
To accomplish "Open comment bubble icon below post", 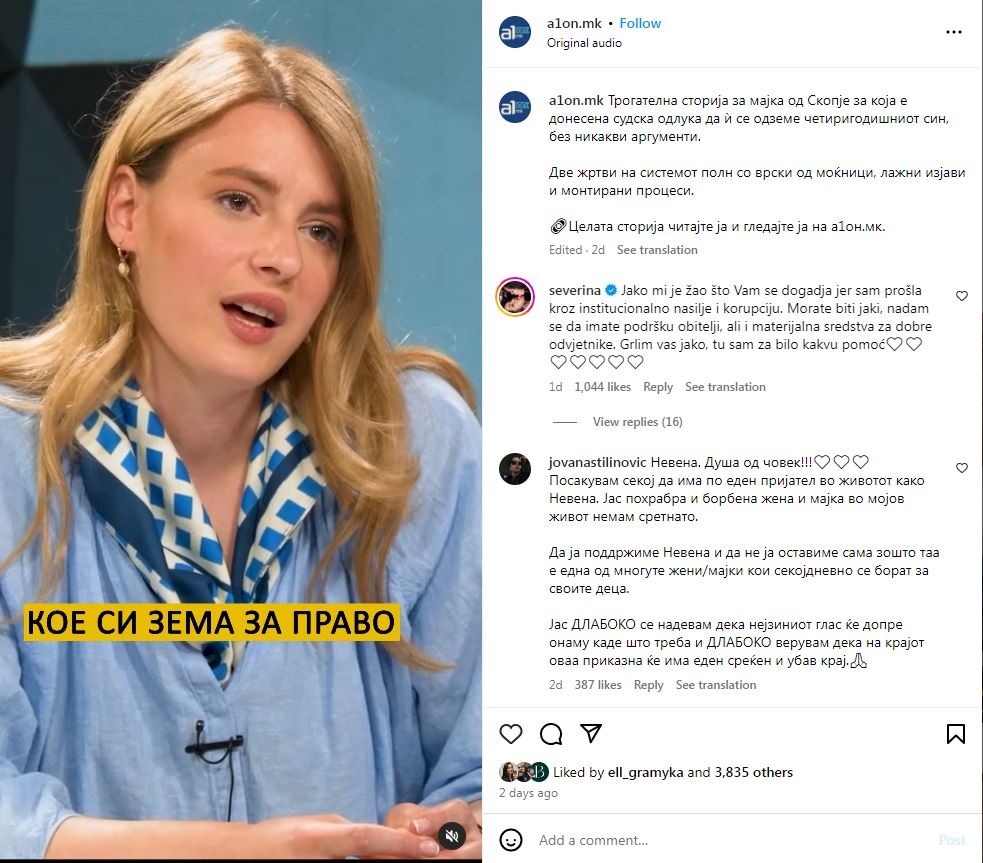I will tap(551, 733).
